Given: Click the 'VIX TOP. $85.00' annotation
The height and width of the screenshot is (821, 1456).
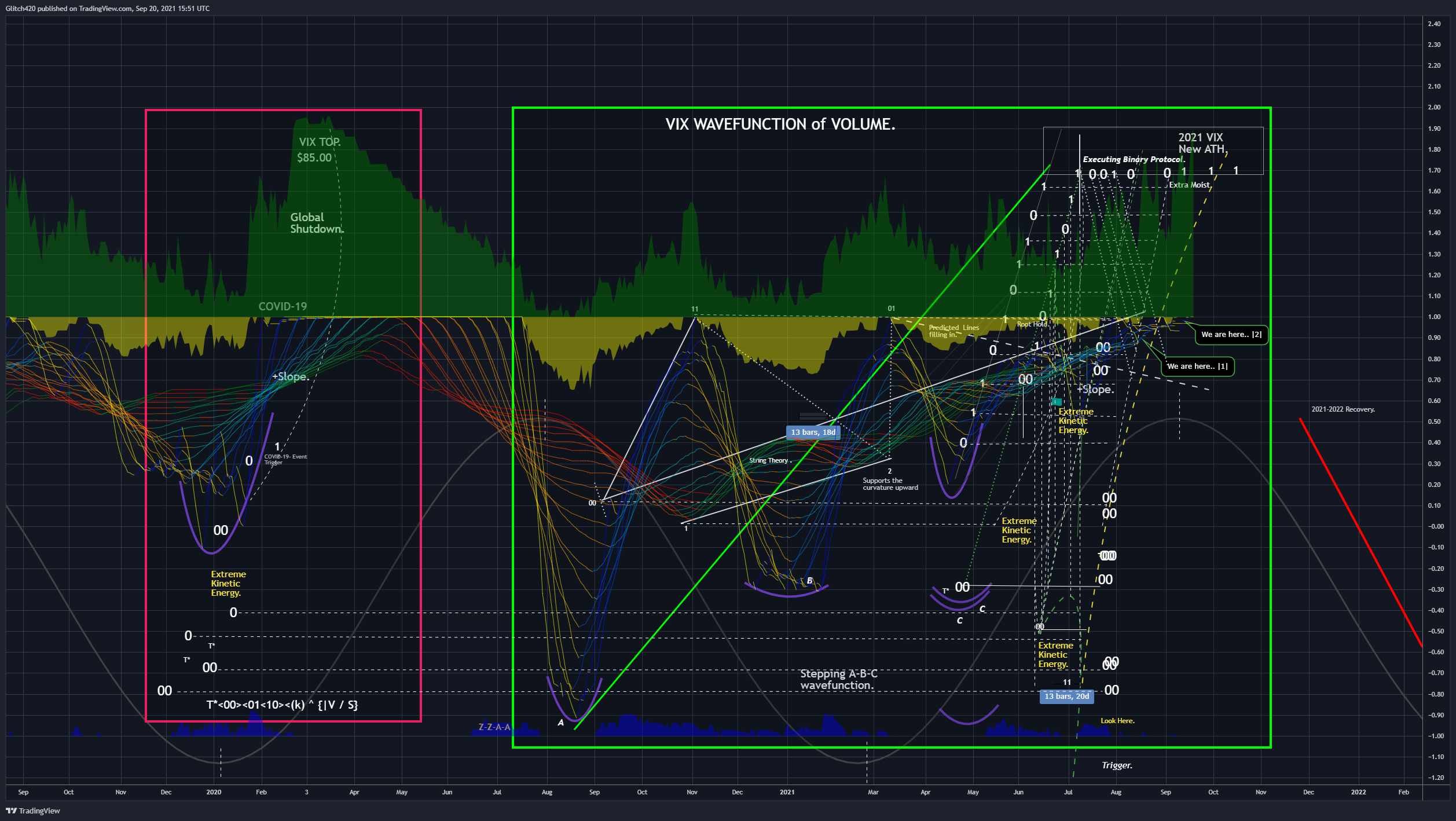Looking at the screenshot, I should [318, 150].
